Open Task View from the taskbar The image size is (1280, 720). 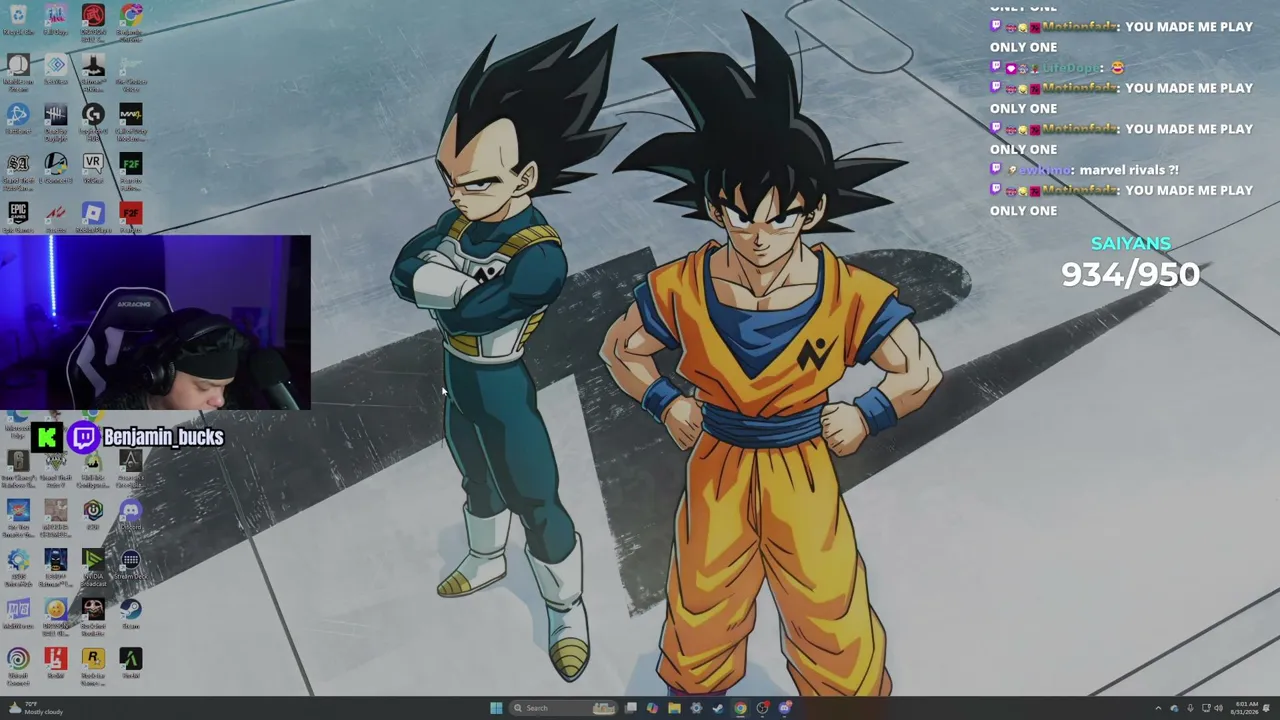(x=631, y=708)
